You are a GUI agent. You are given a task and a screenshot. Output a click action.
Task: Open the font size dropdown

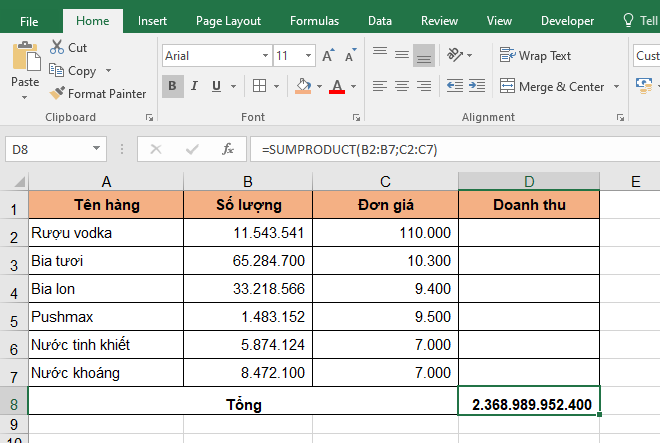[x=309, y=56]
